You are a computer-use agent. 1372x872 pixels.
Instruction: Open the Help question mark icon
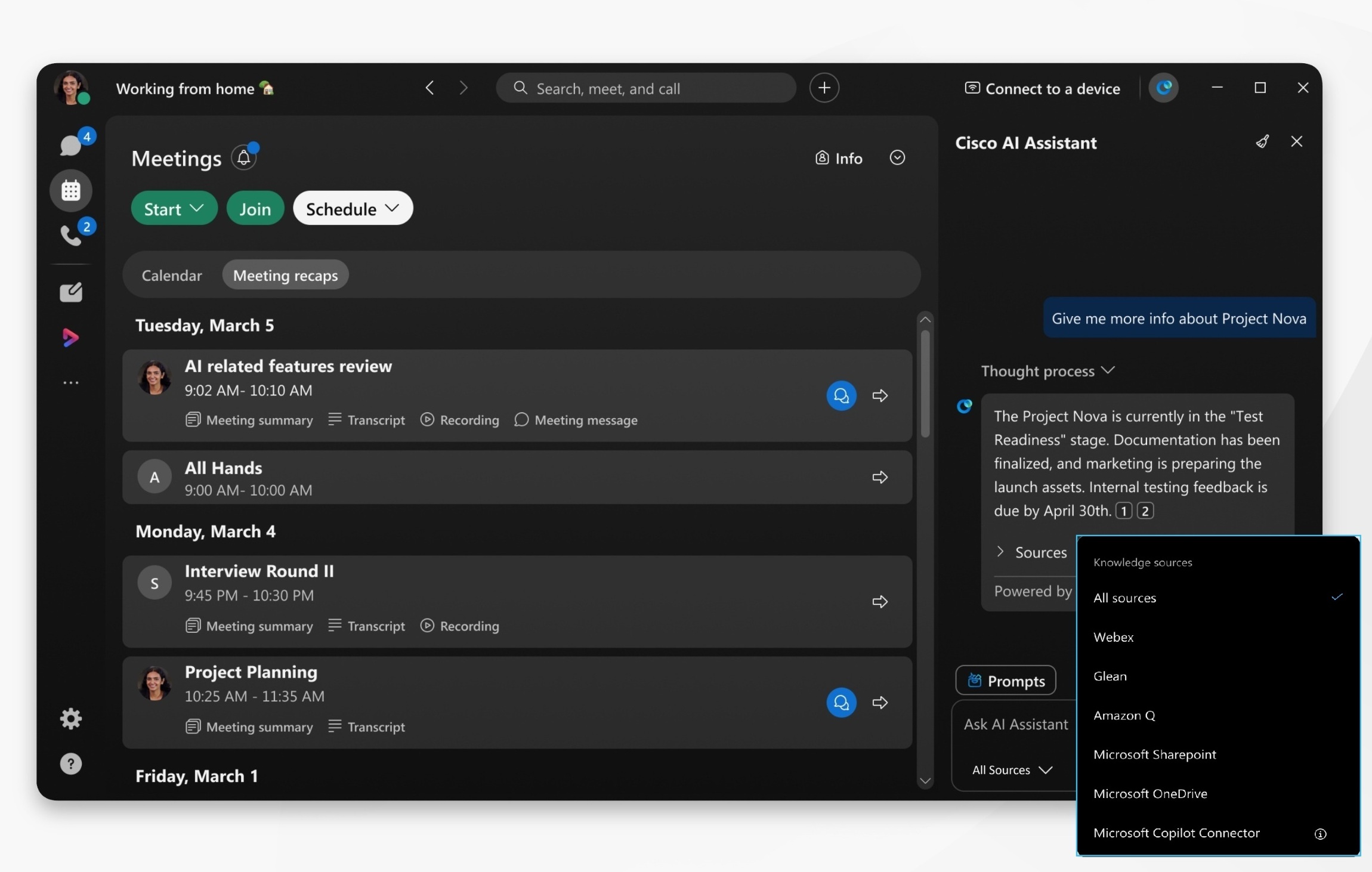tap(71, 763)
